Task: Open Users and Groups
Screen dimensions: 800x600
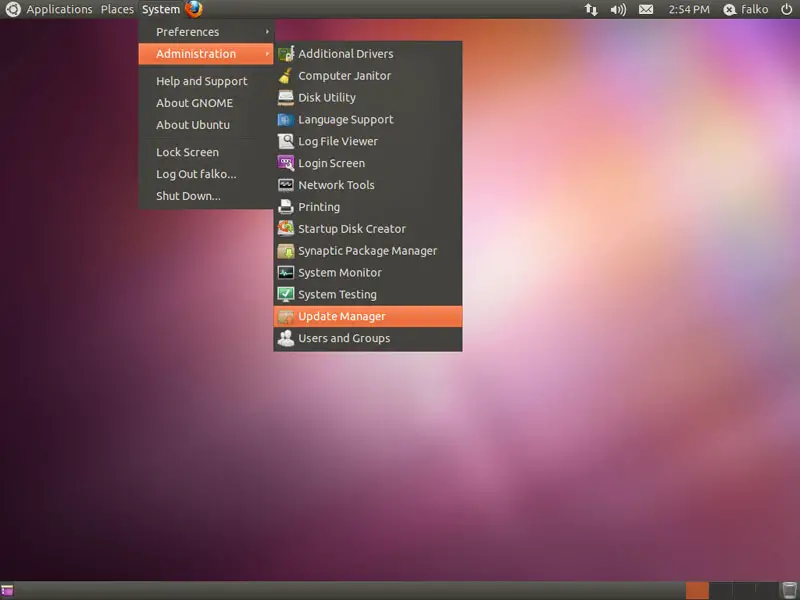Action: (368, 338)
